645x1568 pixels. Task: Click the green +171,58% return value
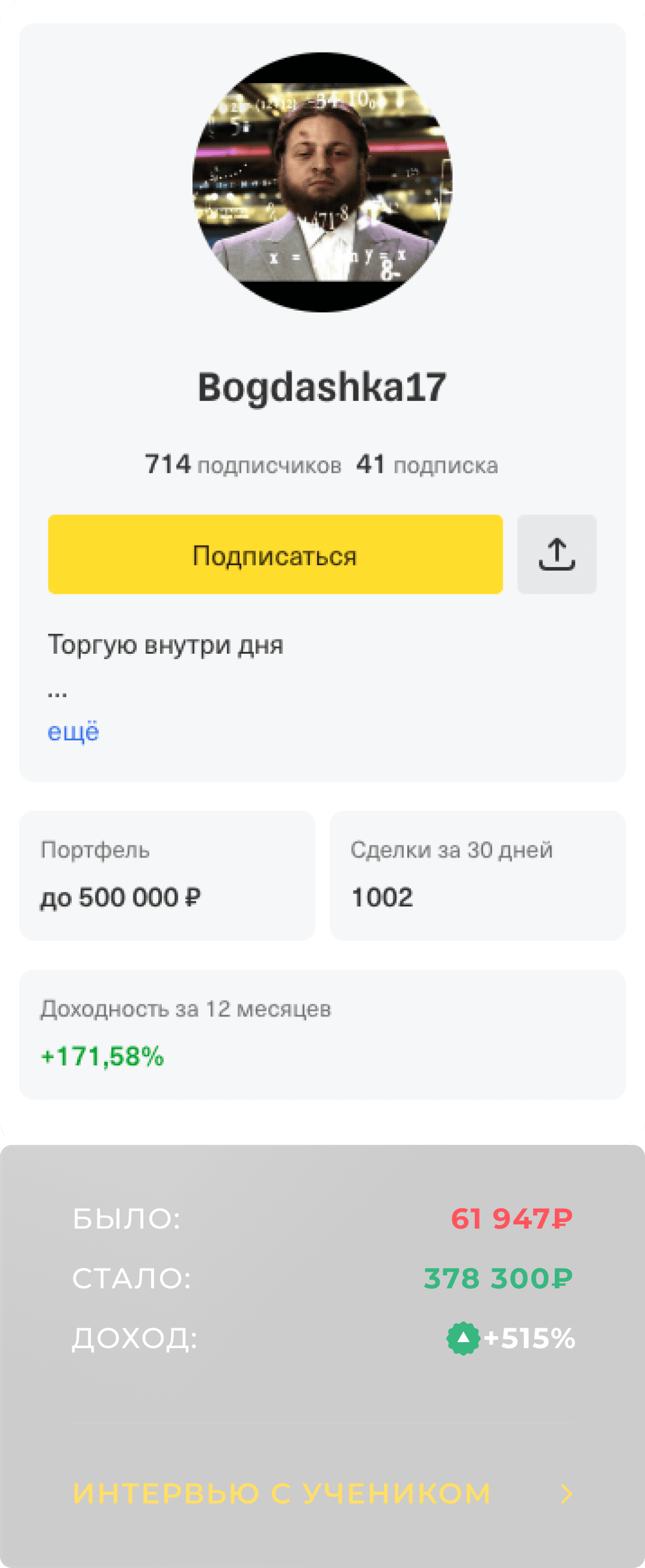click(102, 1056)
